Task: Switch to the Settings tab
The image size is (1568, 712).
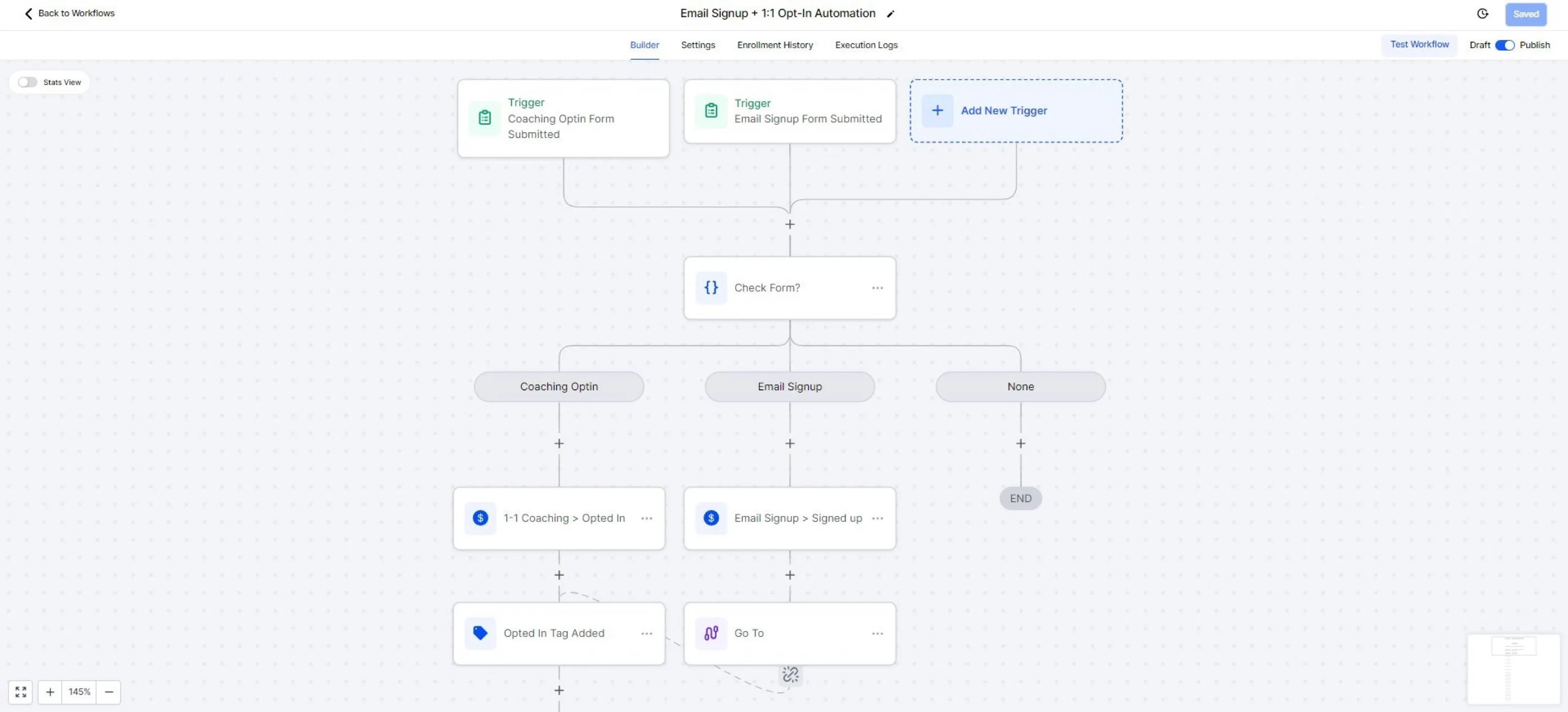Action: pos(698,45)
